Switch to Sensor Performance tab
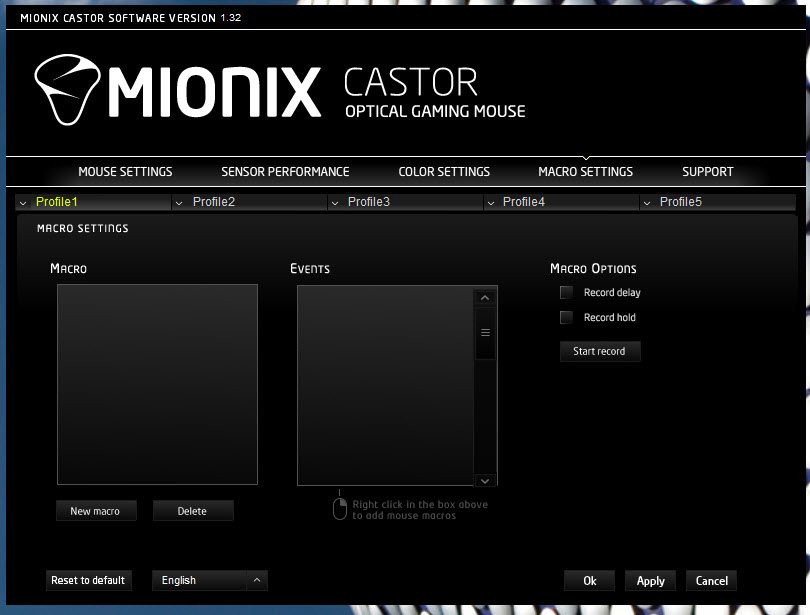 tap(285, 171)
